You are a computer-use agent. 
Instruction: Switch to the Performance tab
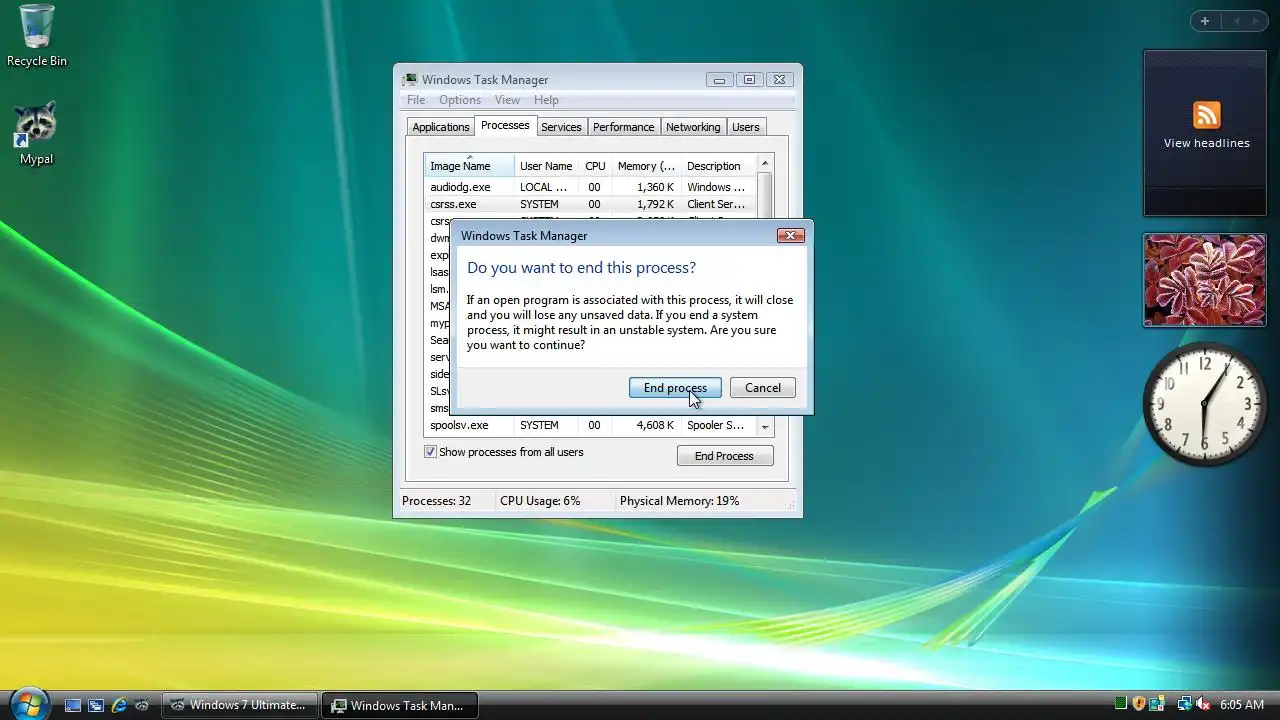(x=623, y=127)
